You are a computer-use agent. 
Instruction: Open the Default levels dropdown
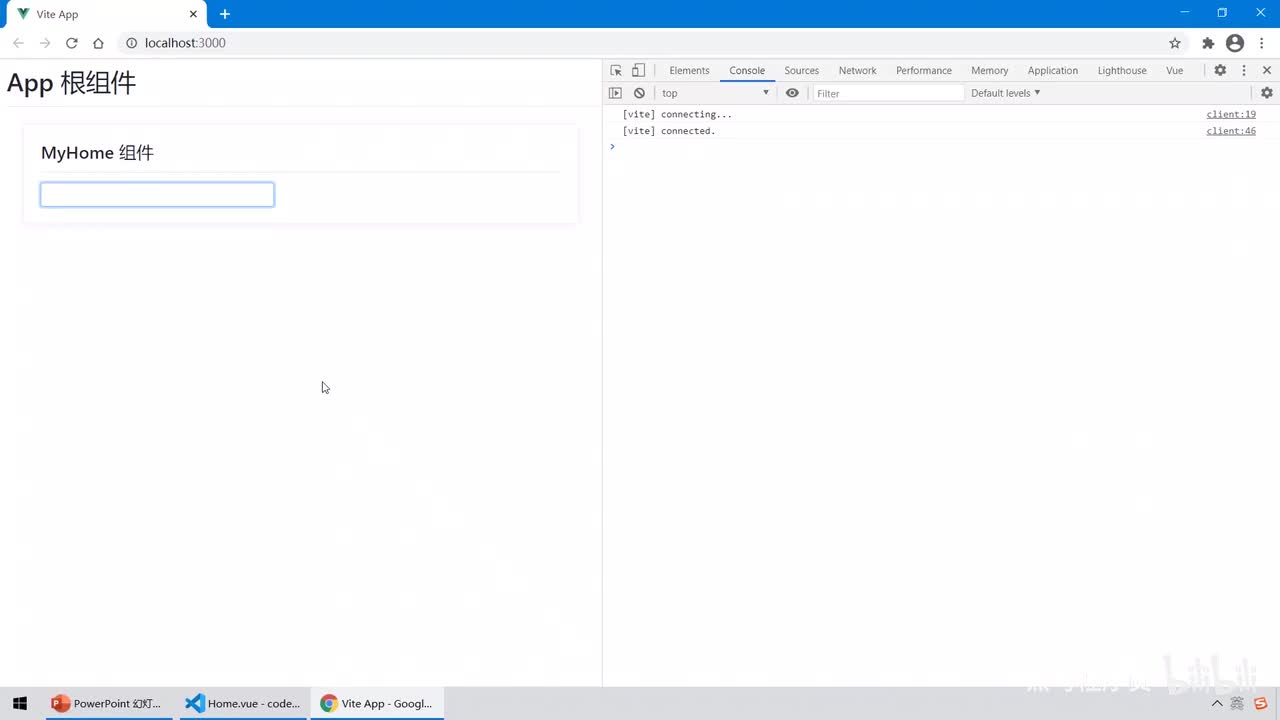pos(1005,93)
